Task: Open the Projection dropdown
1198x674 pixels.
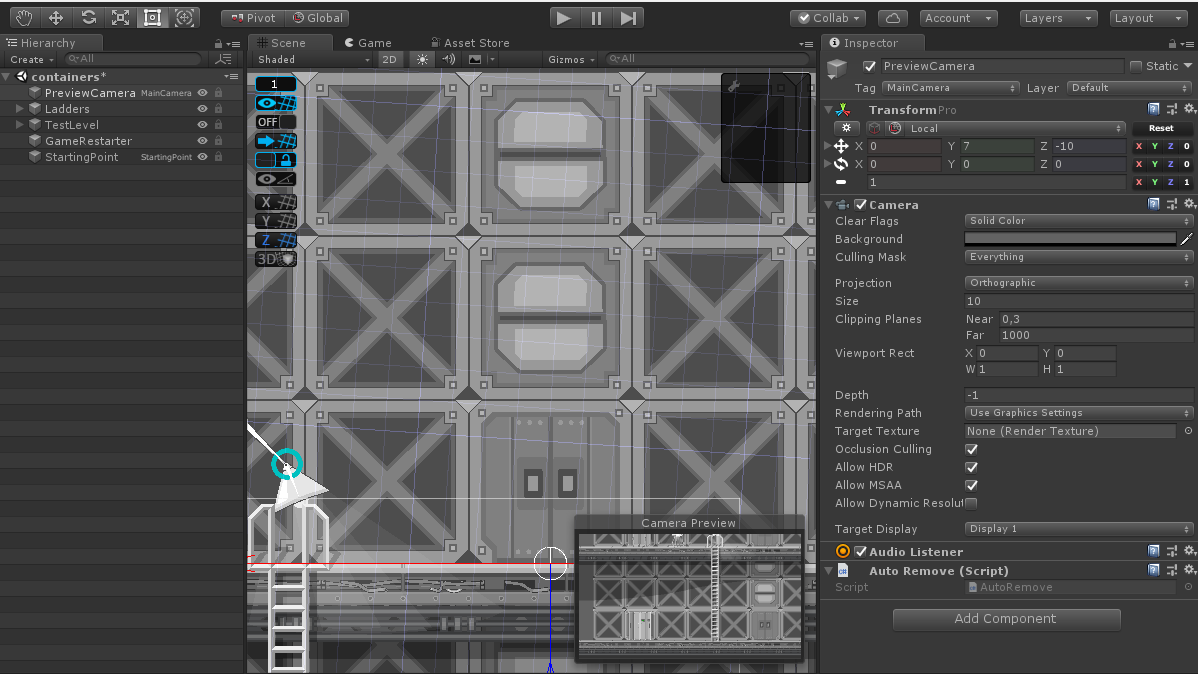Action: [1079, 283]
